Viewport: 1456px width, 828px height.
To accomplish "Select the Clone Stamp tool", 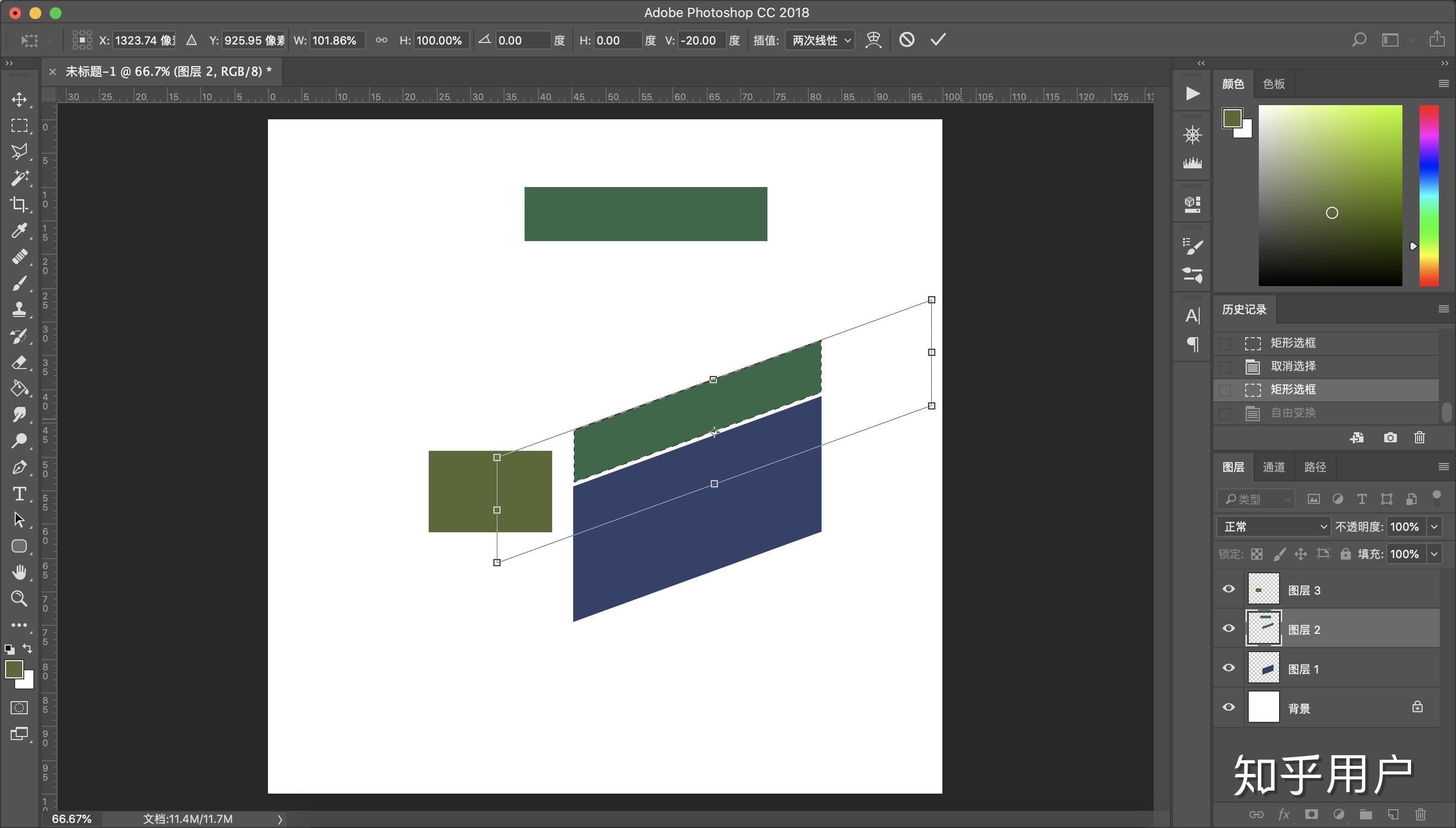I will (19, 309).
